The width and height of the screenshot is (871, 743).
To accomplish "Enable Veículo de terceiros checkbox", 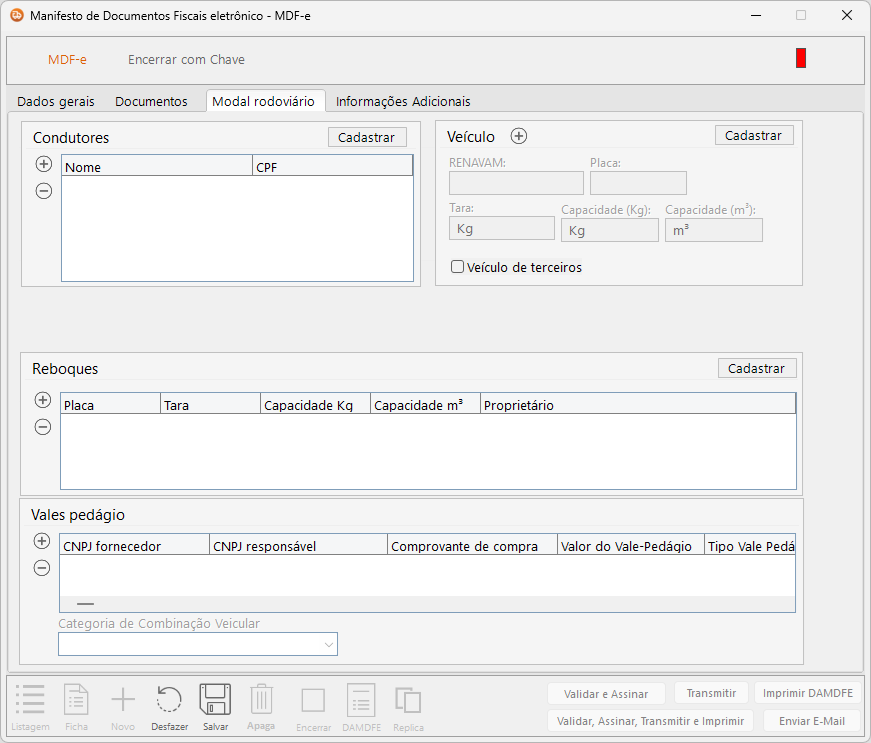I will 458,267.
